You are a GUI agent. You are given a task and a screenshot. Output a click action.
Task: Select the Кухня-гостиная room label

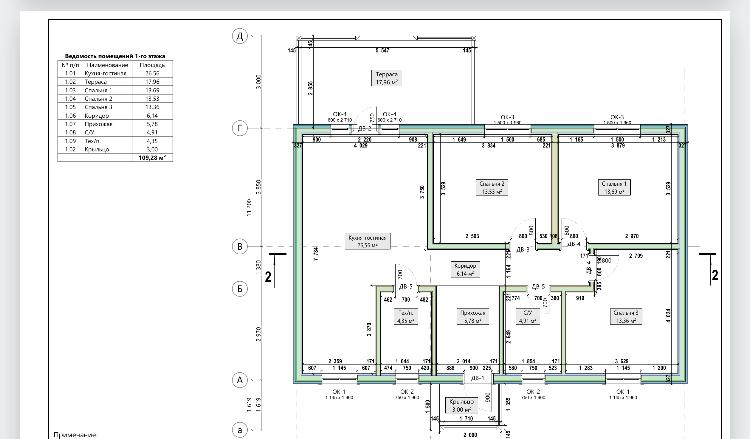367,241
